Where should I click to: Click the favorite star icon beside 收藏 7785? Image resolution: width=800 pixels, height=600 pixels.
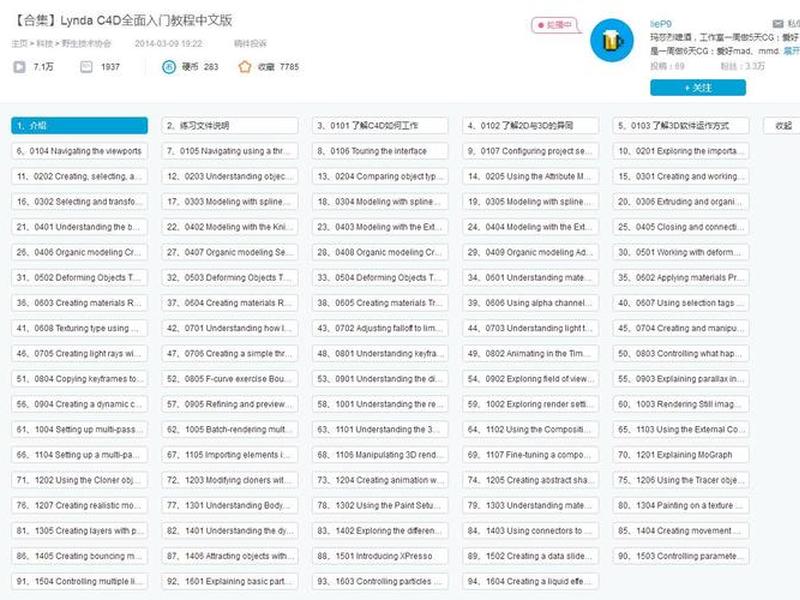[245, 67]
